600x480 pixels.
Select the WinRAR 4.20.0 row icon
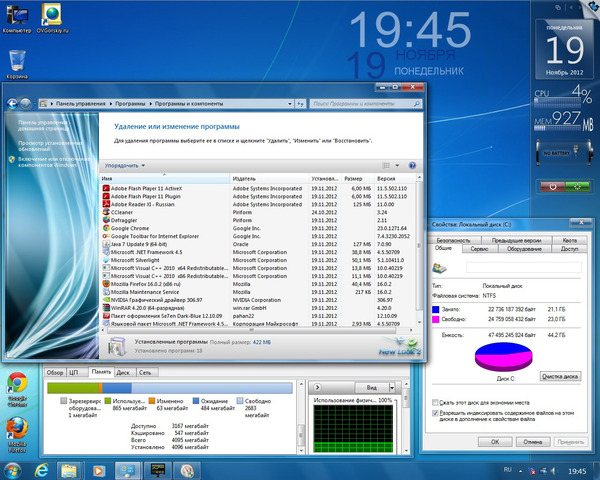point(106,308)
